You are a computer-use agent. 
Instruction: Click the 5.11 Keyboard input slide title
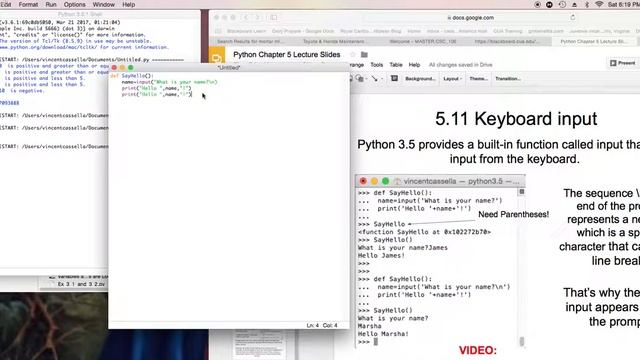516,119
